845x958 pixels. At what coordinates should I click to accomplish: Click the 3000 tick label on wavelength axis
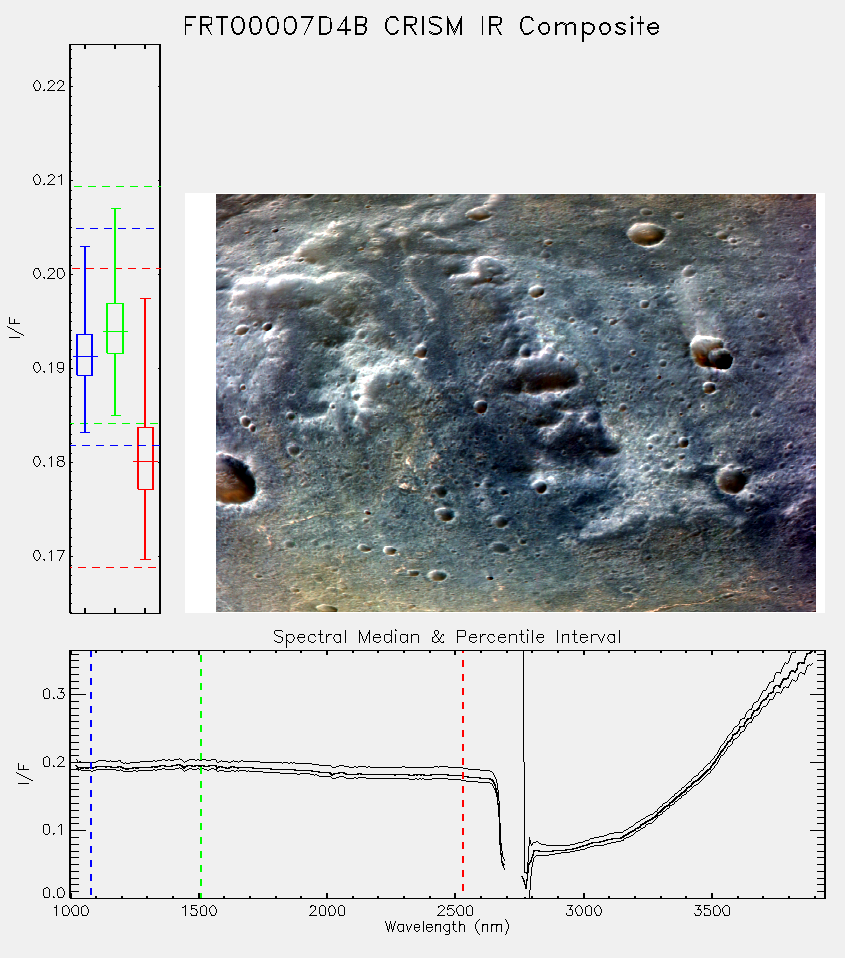pyautogui.click(x=583, y=911)
